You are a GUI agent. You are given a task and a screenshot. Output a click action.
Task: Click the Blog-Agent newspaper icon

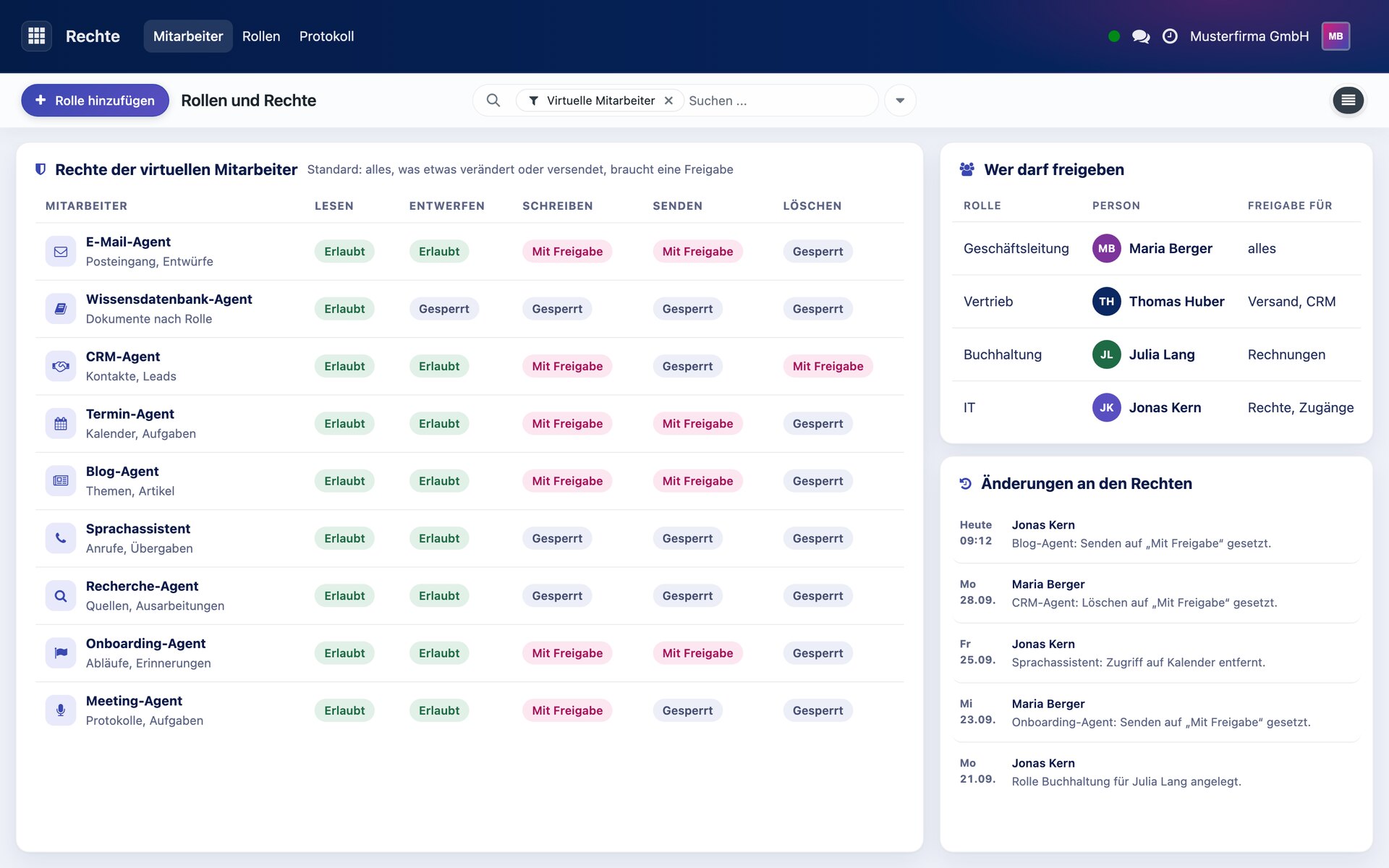[61, 481]
